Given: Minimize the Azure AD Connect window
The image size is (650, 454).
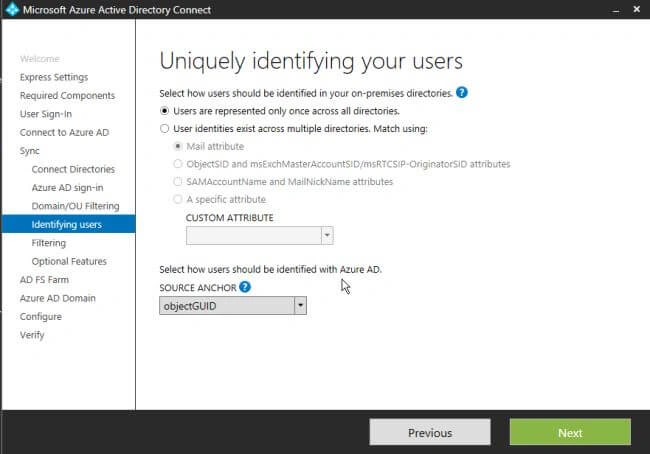Looking at the screenshot, I should pyautogui.click(x=616, y=10).
